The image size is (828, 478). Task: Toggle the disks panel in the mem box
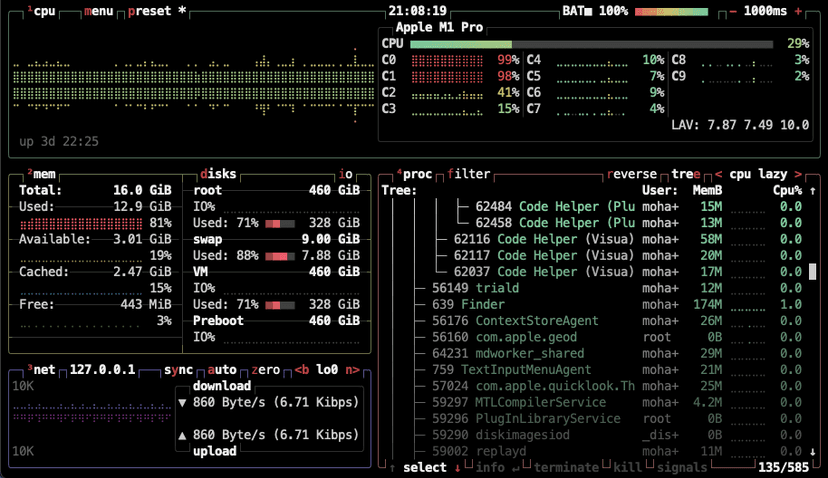(218, 174)
